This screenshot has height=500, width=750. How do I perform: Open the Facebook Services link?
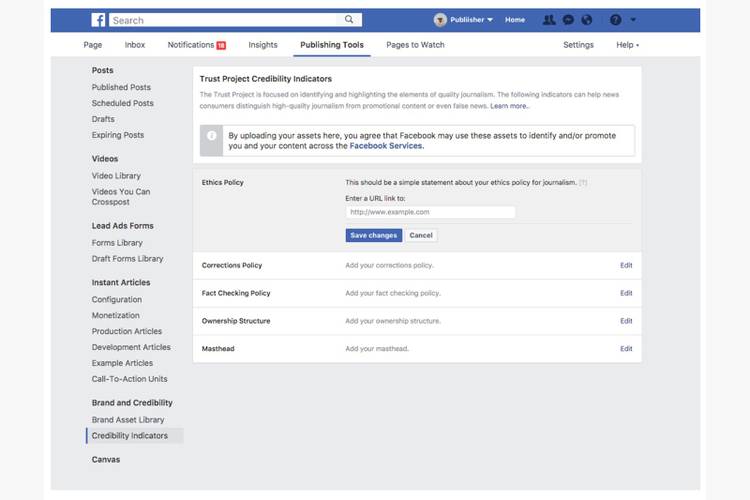pyautogui.click(x=386, y=146)
